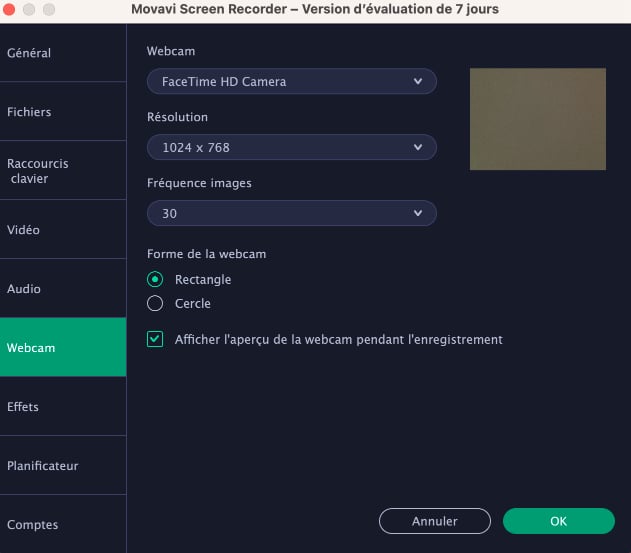Open the Général settings tab
The height and width of the screenshot is (553, 631).
tap(30, 53)
